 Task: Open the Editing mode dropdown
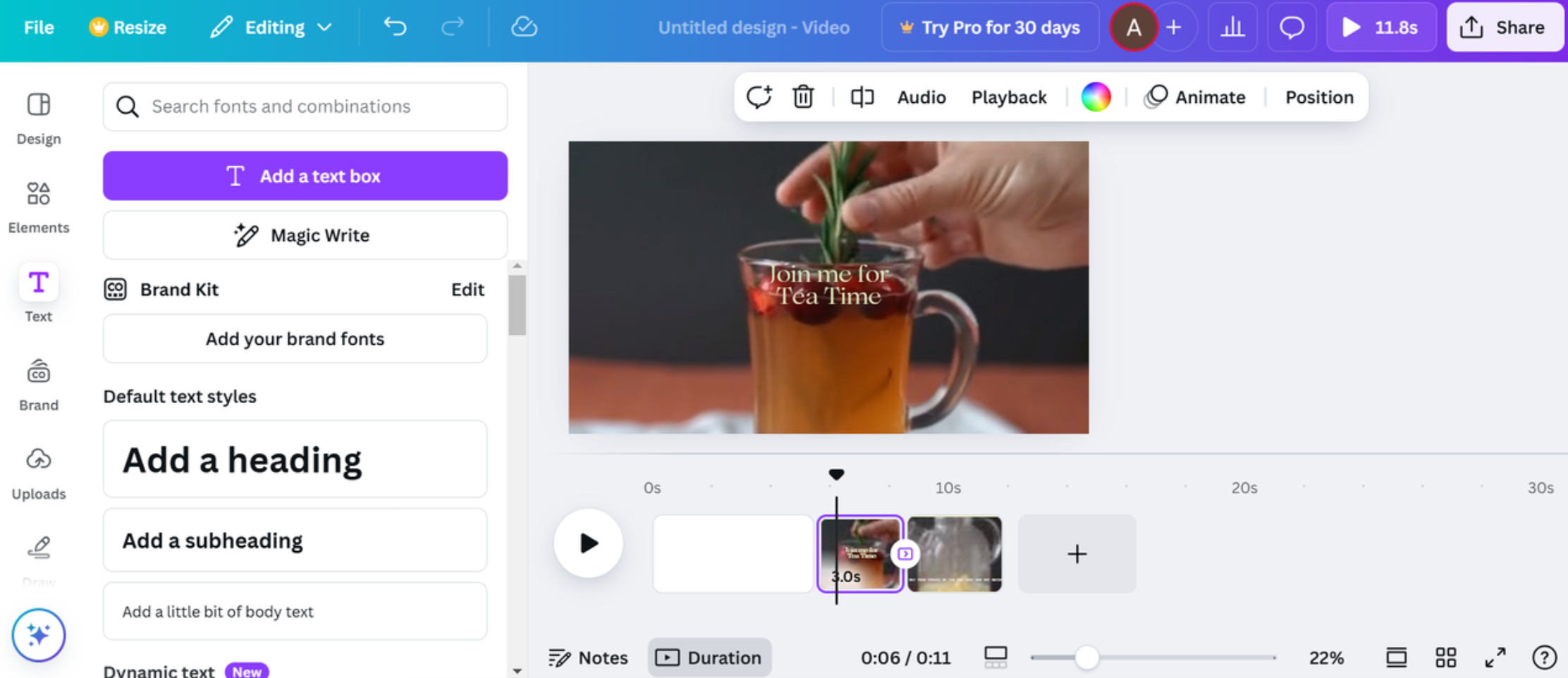pyautogui.click(x=271, y=27)
